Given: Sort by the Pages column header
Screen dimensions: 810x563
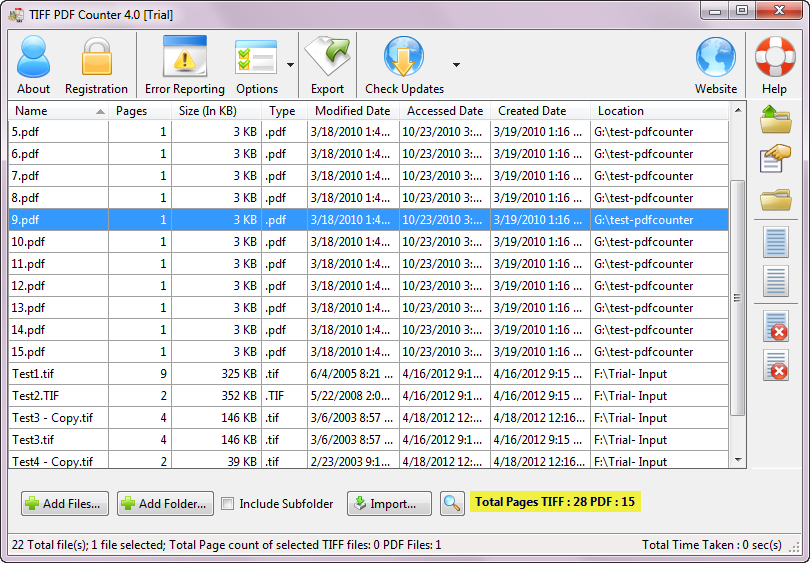Looking at the screenshot, I should pos(139,111).
